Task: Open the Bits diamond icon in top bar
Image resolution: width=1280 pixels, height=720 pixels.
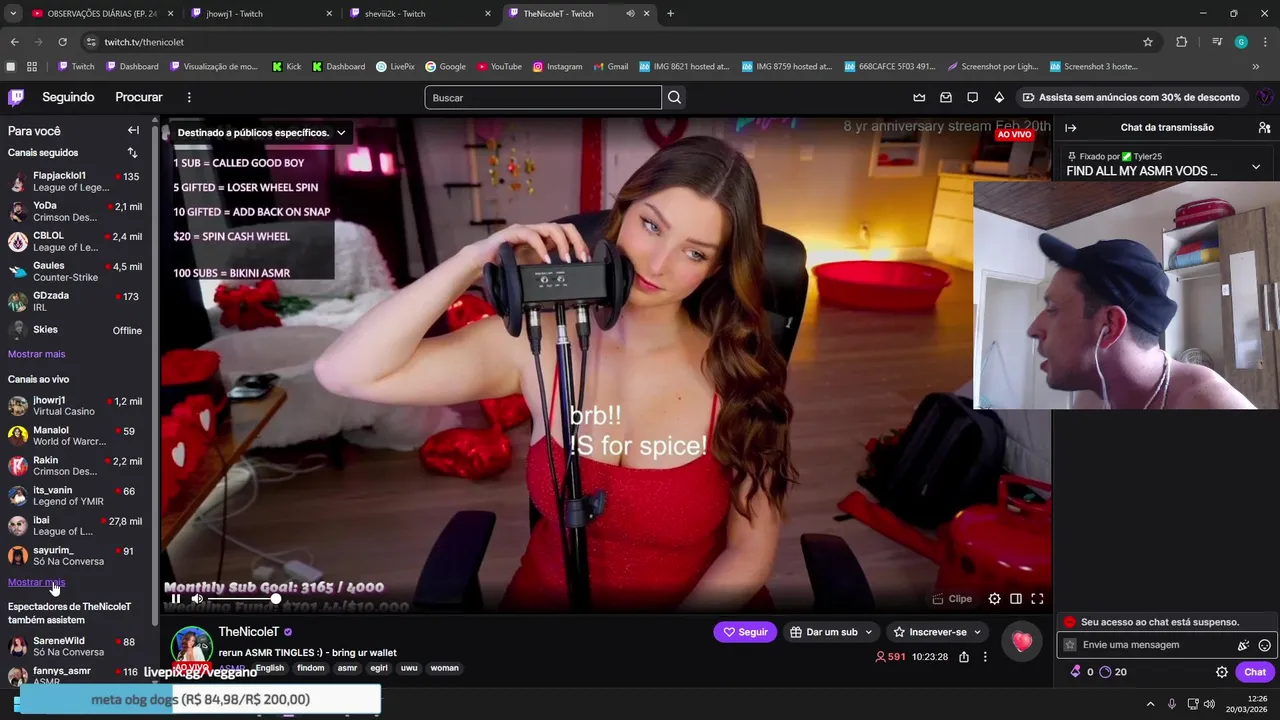Action: point(999,97)
